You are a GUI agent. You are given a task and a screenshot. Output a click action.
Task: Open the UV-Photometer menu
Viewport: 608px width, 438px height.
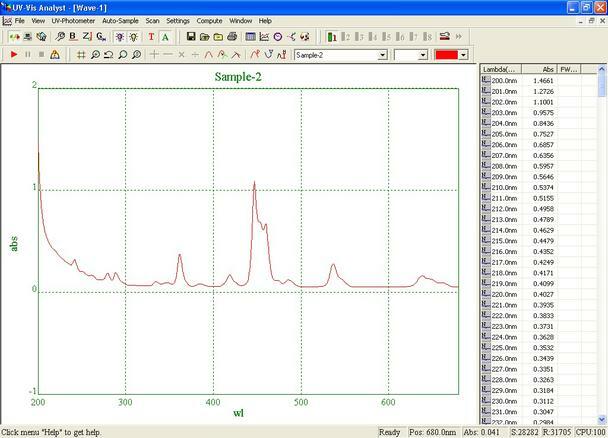[73, 21]
